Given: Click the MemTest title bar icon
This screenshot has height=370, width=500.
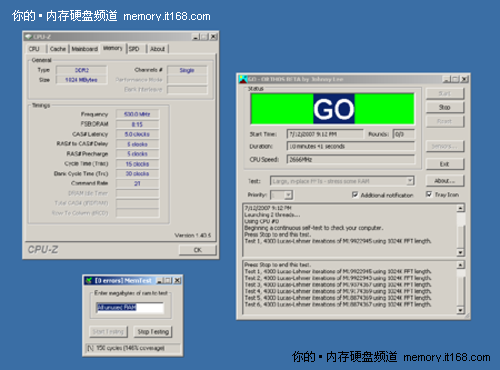Looking at the screenshot, I should click(89, 281).
